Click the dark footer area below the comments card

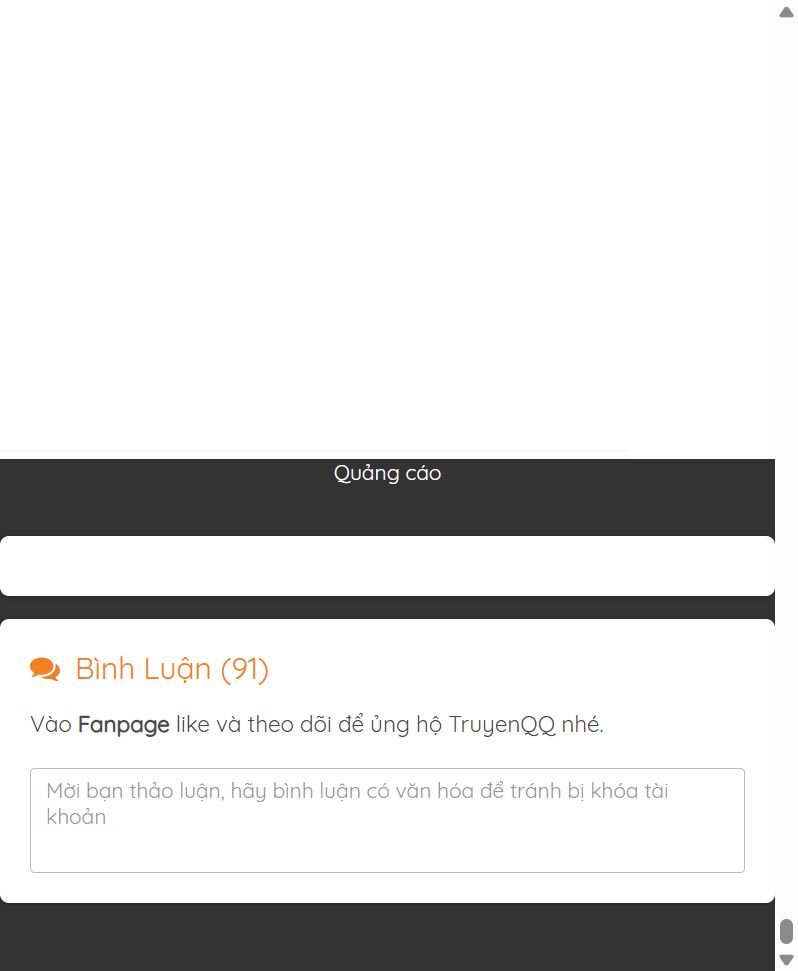387,937
